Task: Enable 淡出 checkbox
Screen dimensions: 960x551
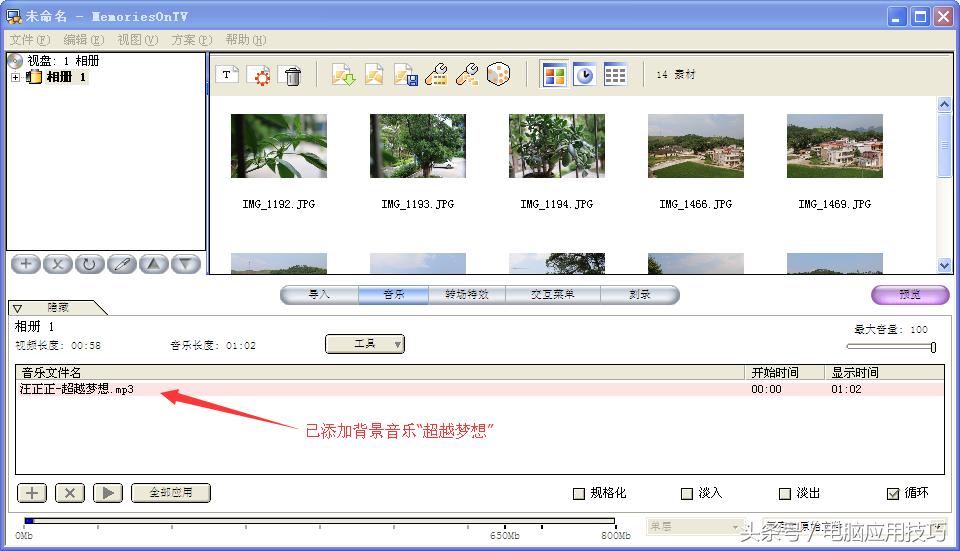Action: pos(785,493)
